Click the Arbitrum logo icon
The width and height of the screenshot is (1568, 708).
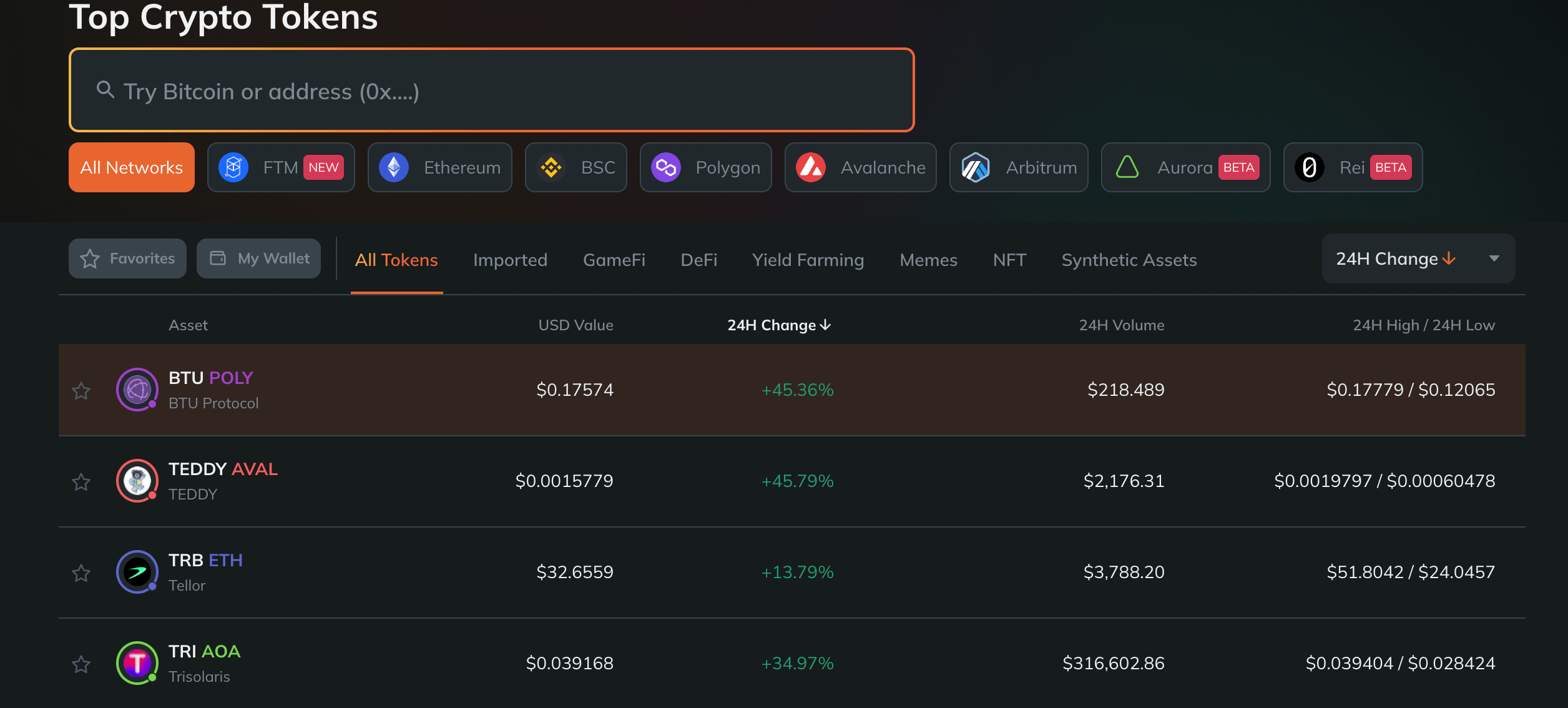click(x=976, y=167)
